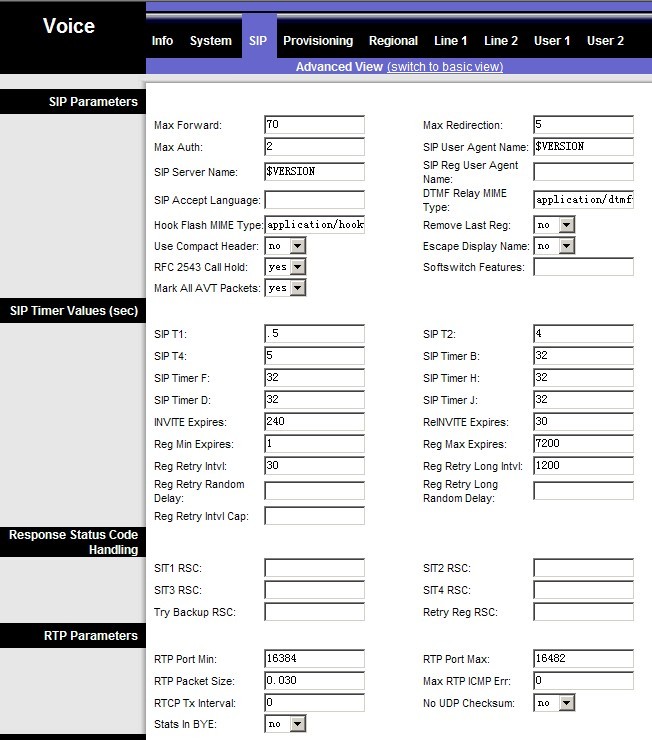
Task: Click the SIP Accept Language field
Action: click(x=315, y=200)
